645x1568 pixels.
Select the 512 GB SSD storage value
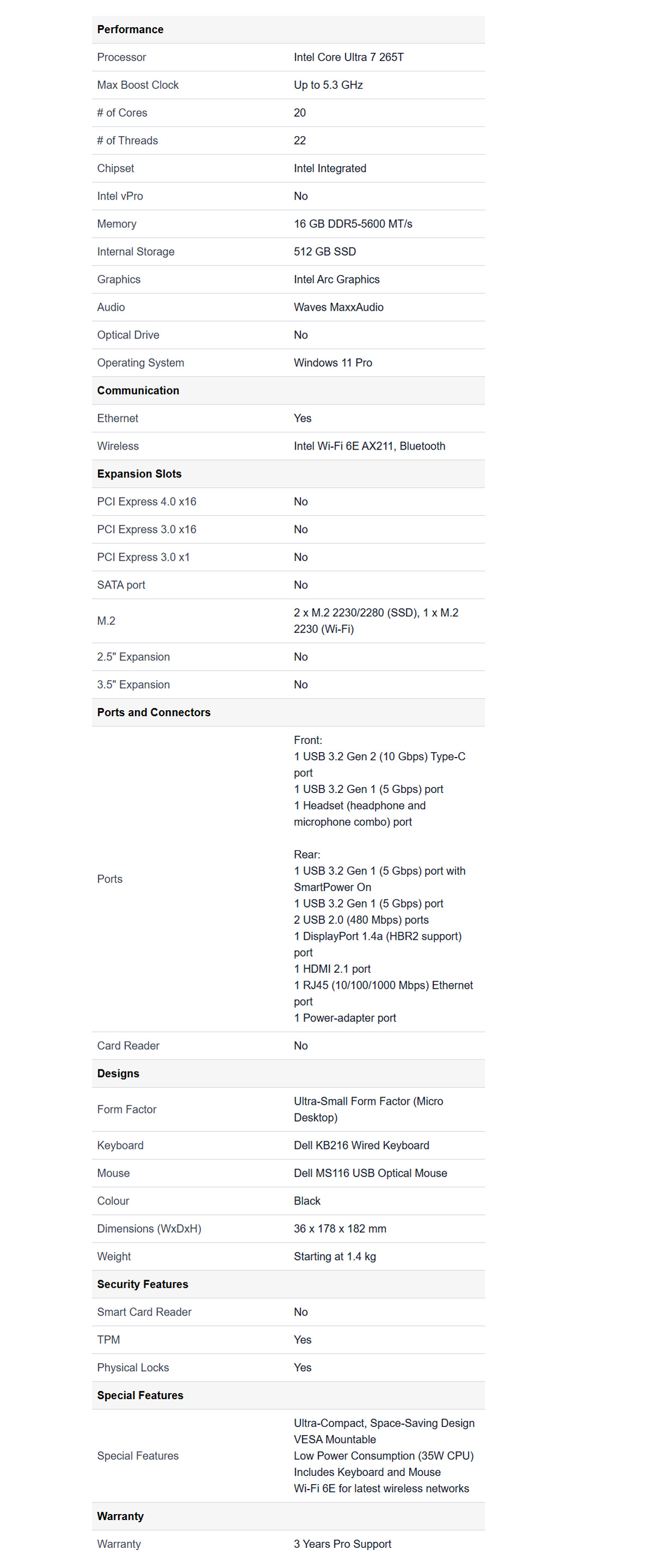tap(325, 251)
